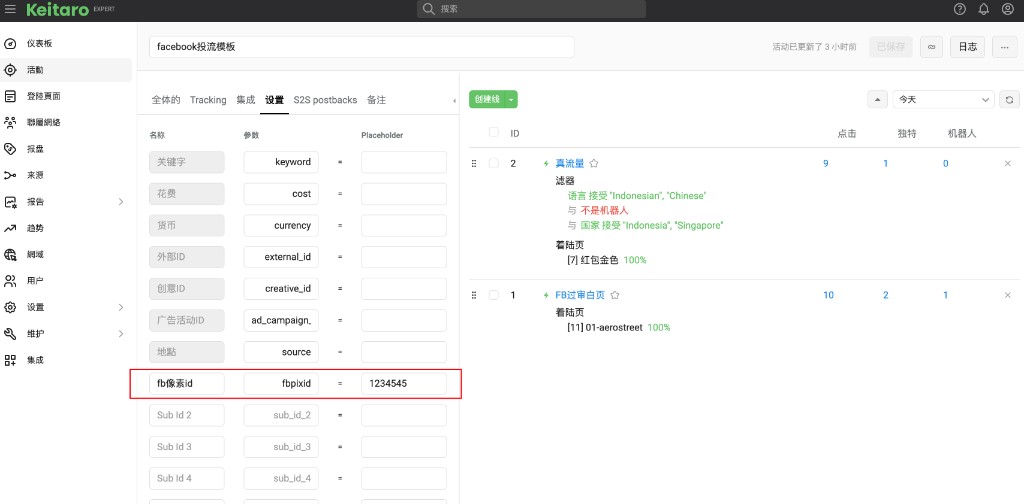Click the fb像素id name field
The image size is (1024, 504).
click(187, 384)
